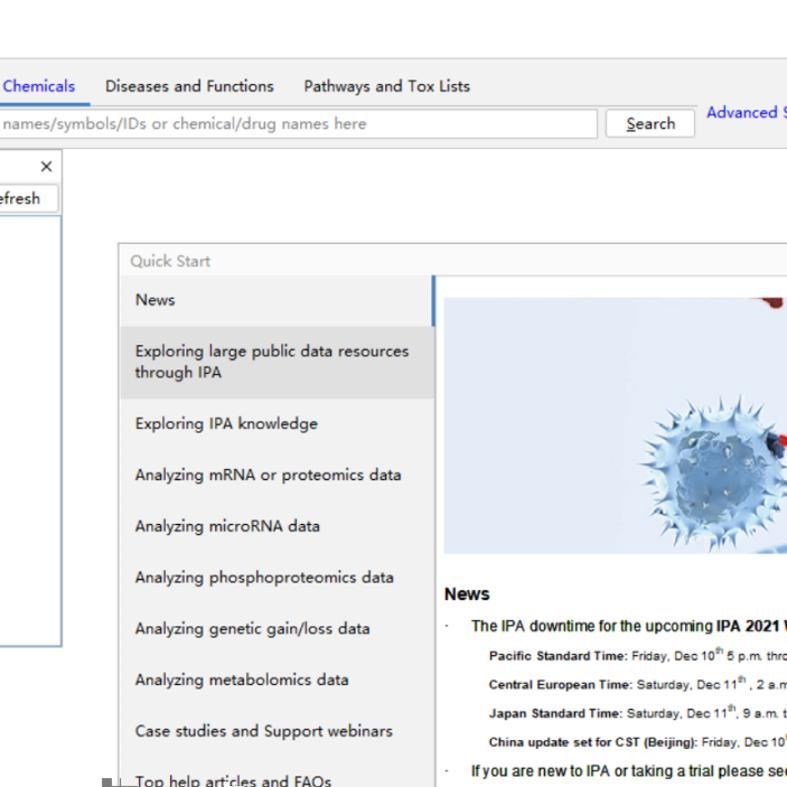Click the Pacific Standard Time entry
787x787 pixels.
[638, 655]
